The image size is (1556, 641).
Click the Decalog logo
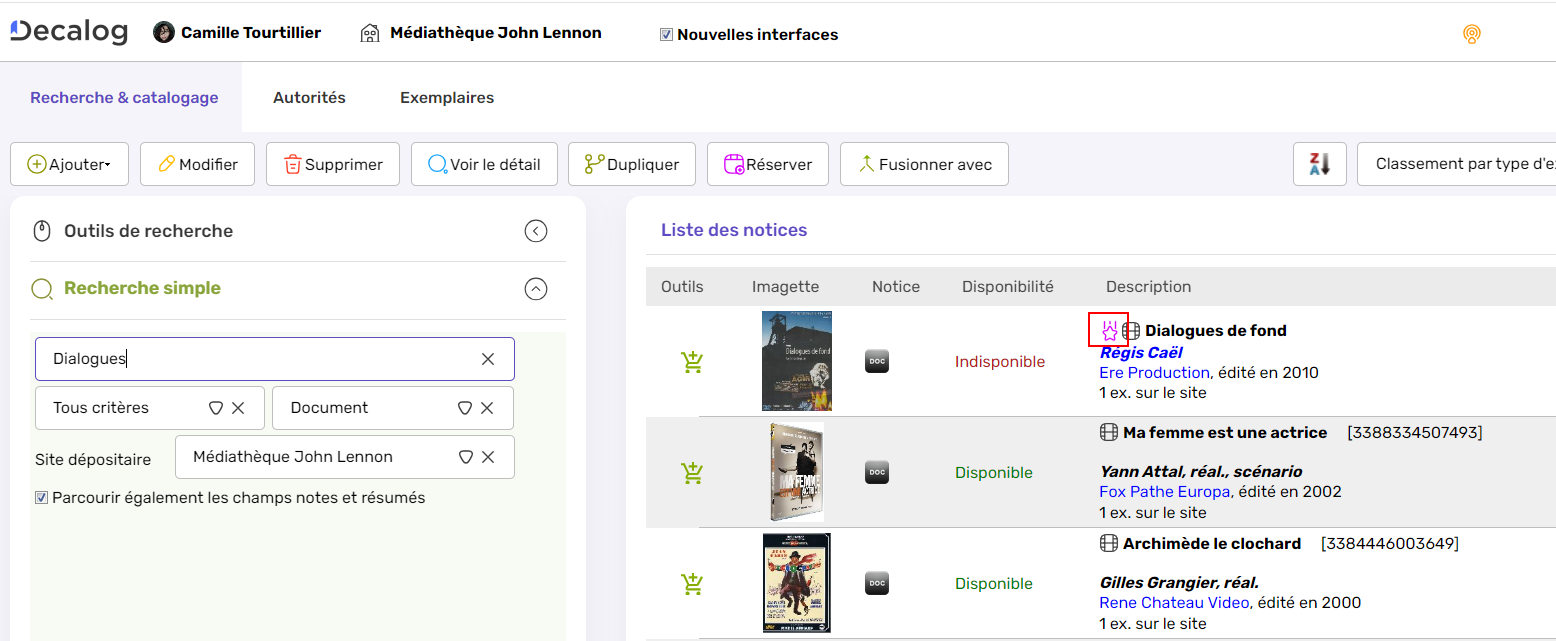point(66,31)
